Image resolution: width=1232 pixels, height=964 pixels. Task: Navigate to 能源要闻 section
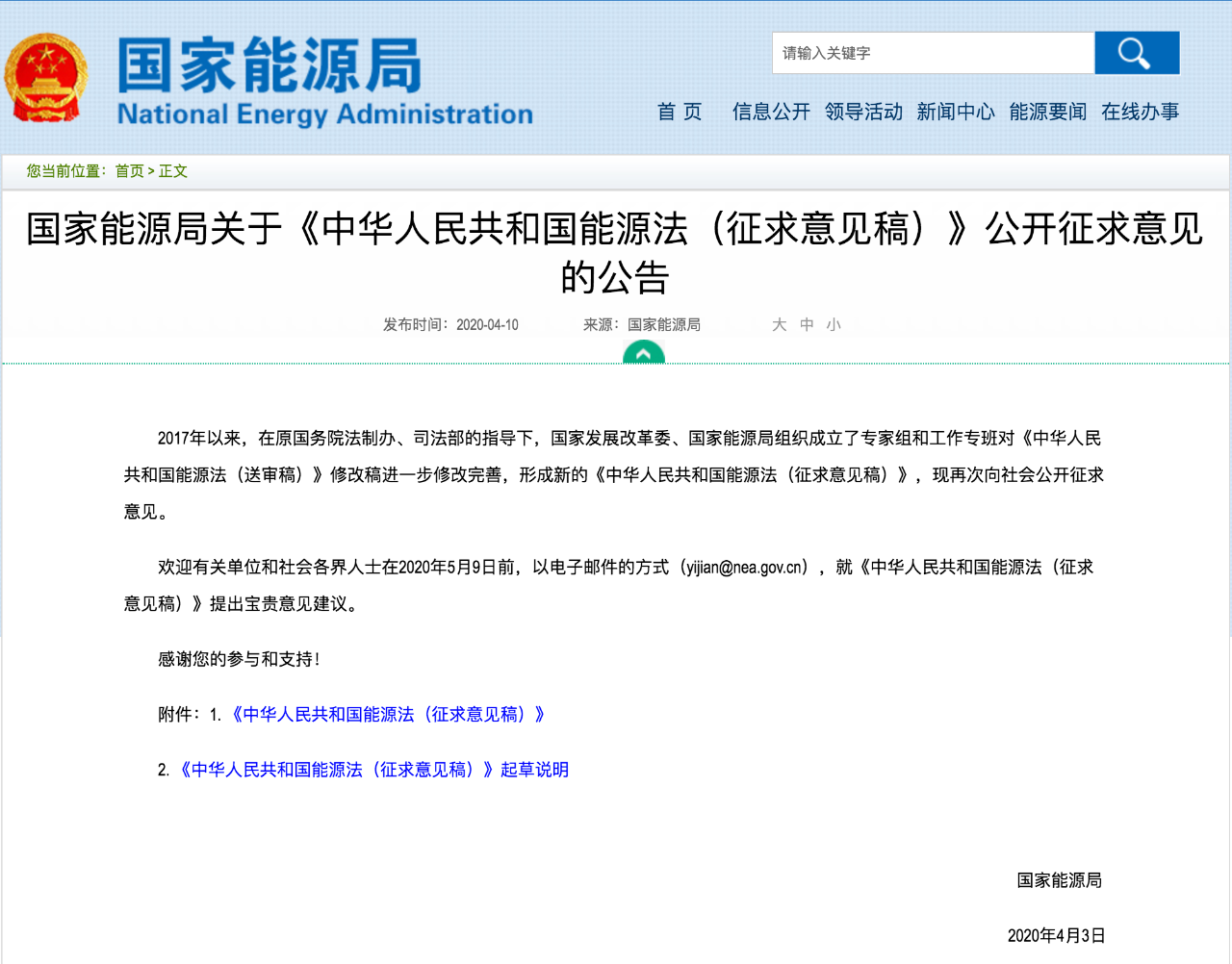click(x=1047, y=112)
